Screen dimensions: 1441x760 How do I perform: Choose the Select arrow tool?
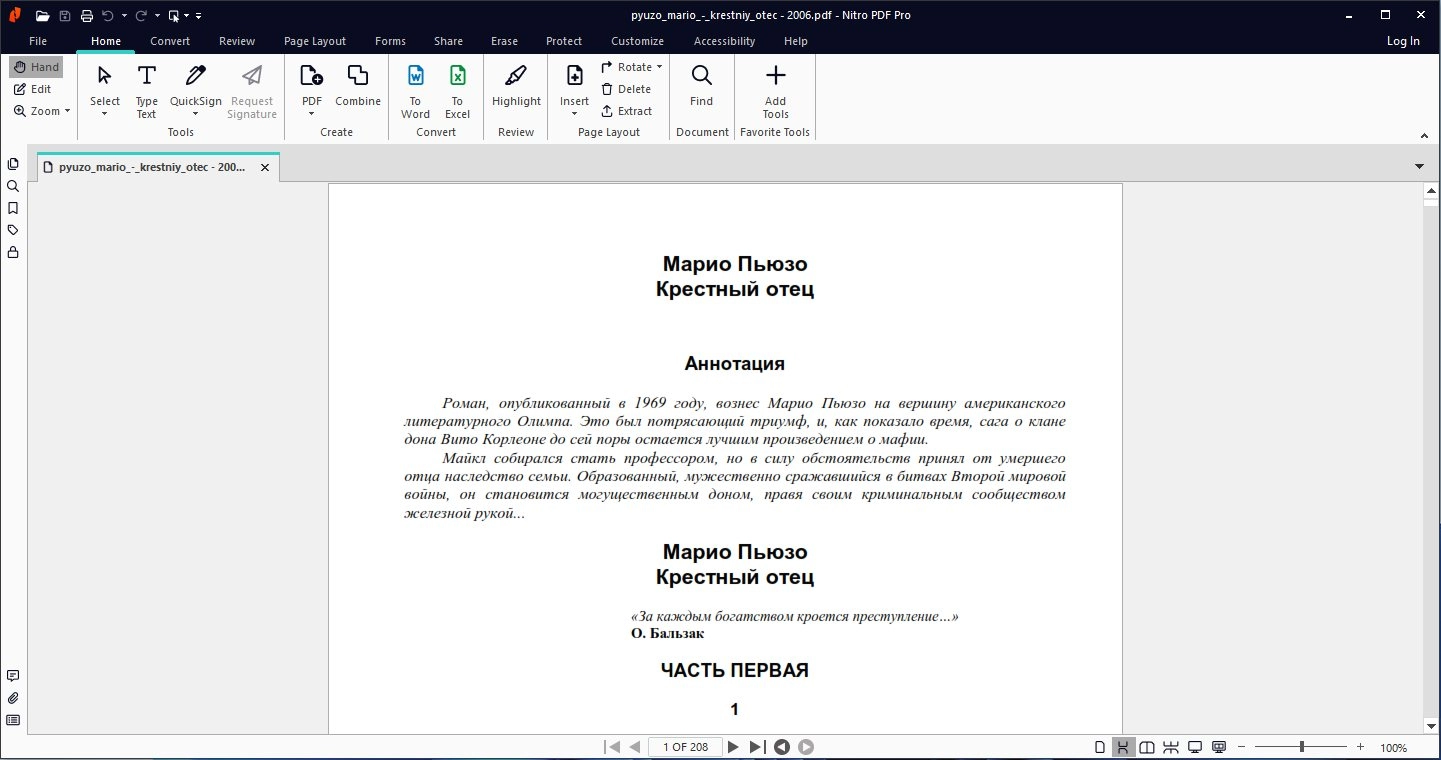pos(105,90)
